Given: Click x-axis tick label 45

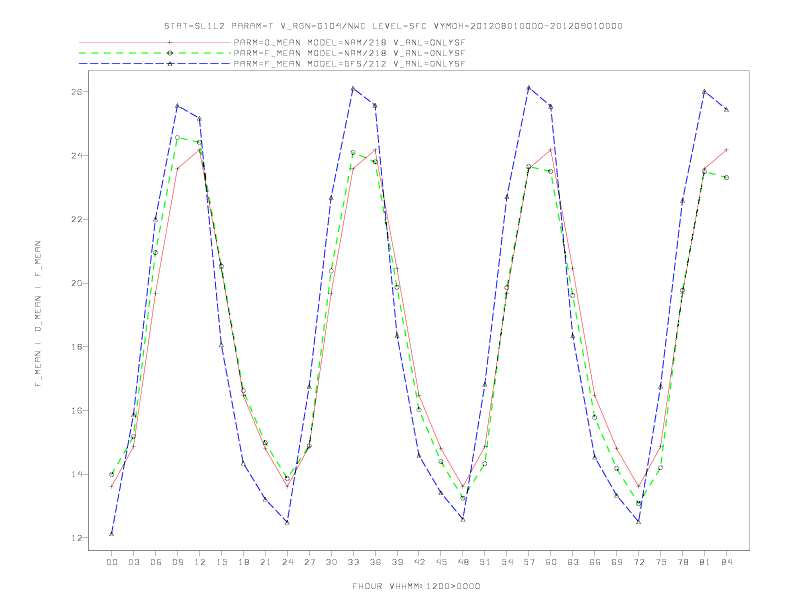Looking at the screenshot, I should (x=441, y=562).
